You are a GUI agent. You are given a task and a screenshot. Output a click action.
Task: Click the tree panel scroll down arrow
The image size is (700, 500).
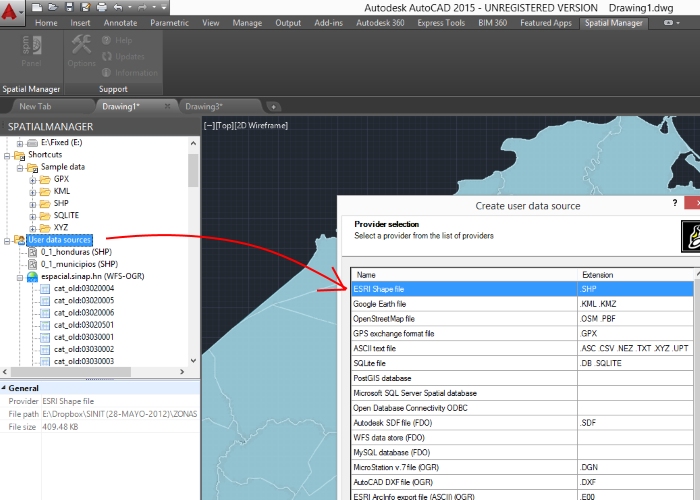click(x=193, y=361)
